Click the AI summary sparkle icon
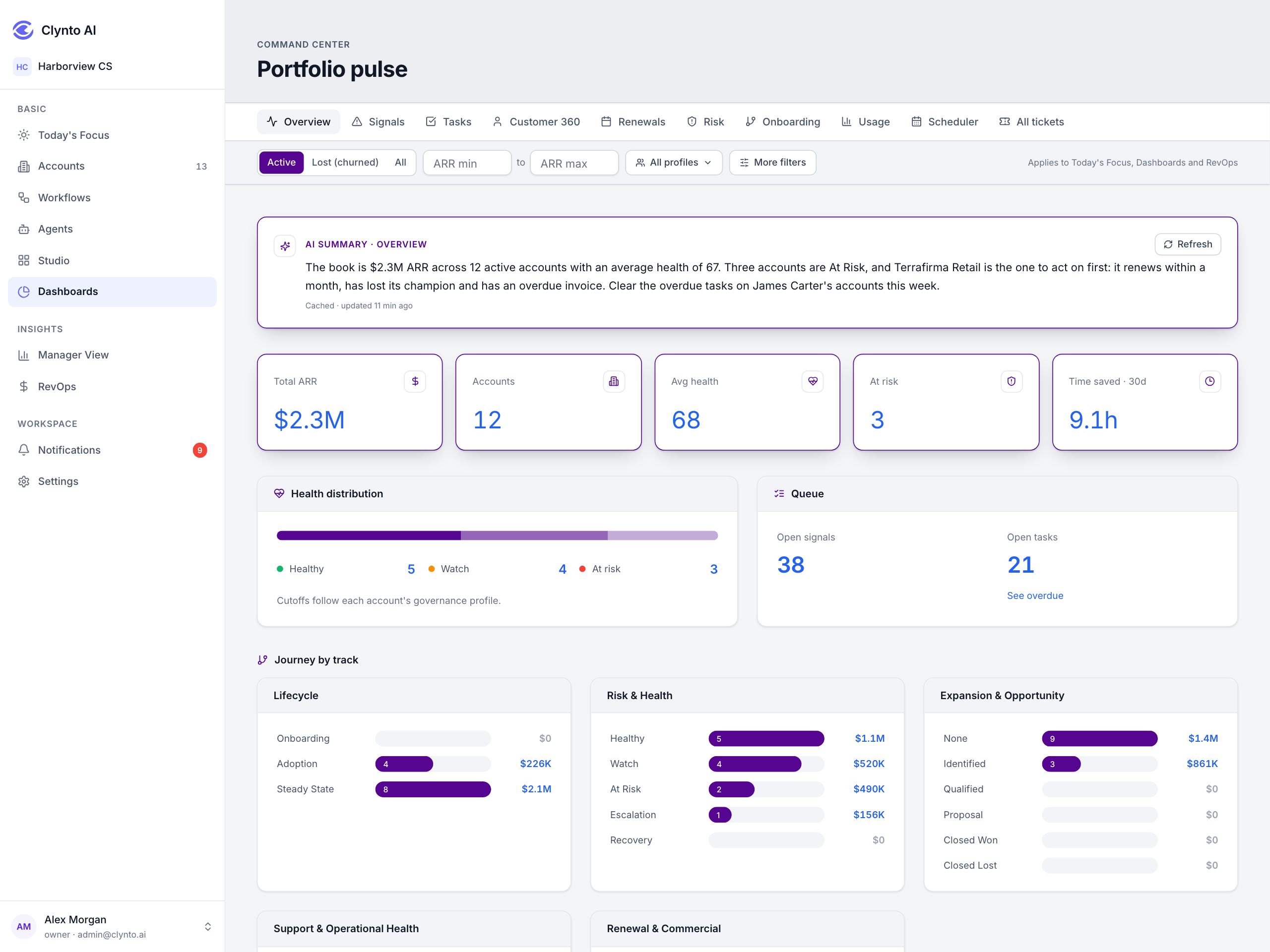This screenshot has width=1270, height=952. tap(285, 246)
